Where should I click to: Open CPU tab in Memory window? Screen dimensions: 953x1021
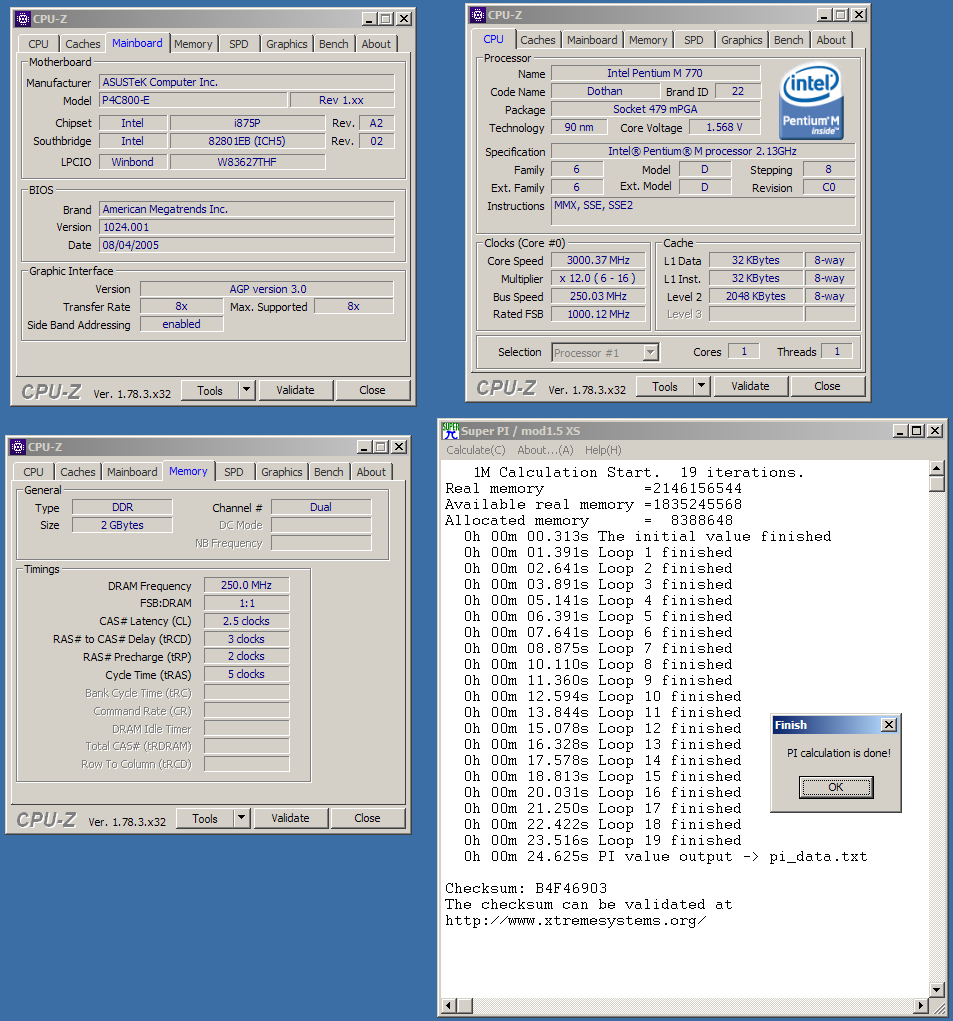click(33, 471)
